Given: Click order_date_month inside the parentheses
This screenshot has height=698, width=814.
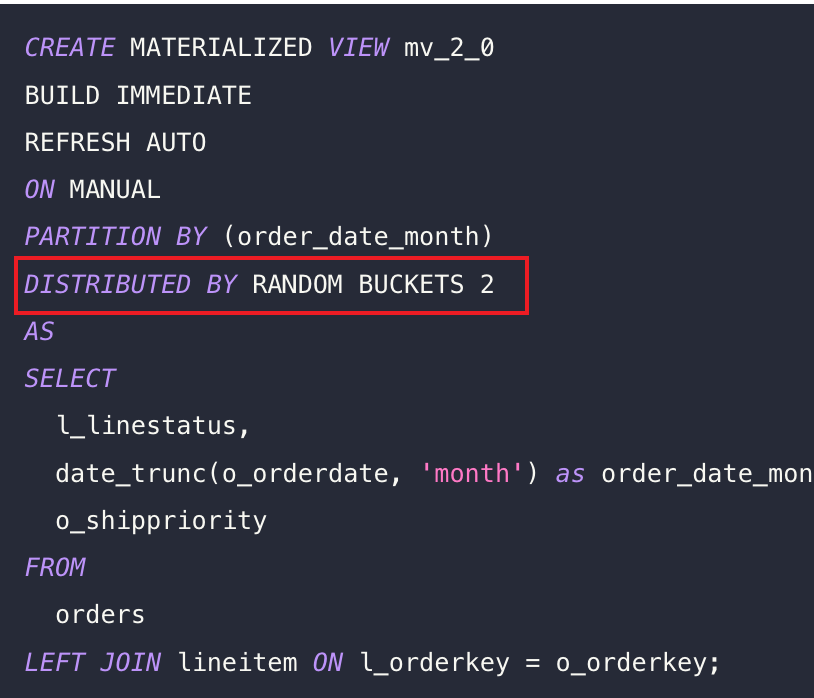Looking at the screenshot, I should pyautogui.click(x=358, y=237).
